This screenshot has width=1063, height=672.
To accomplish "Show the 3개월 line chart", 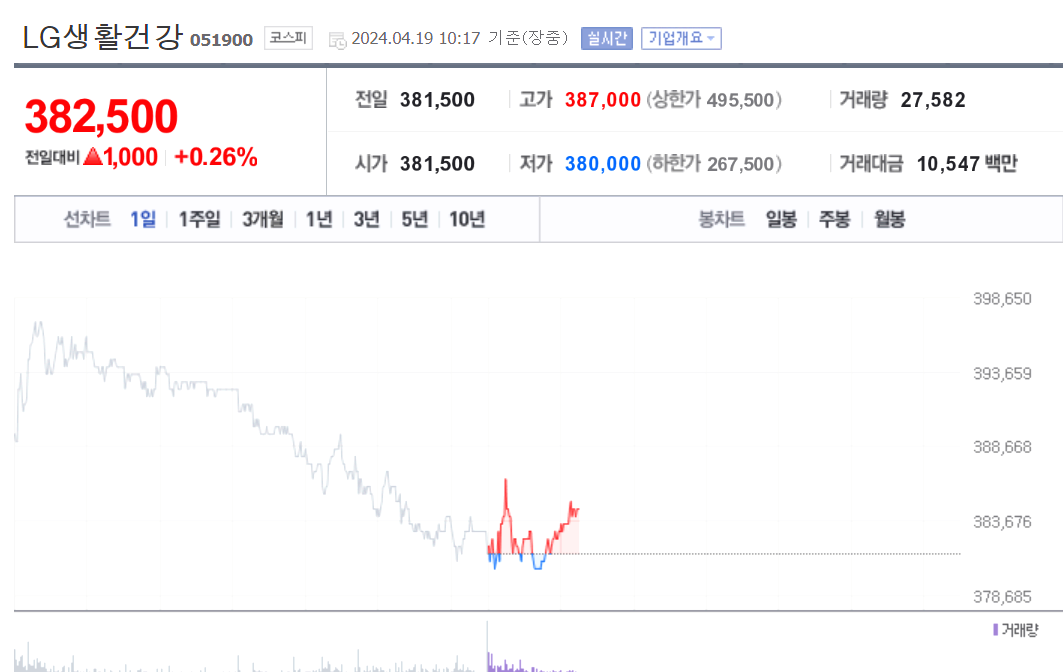I will coord(263,219).
